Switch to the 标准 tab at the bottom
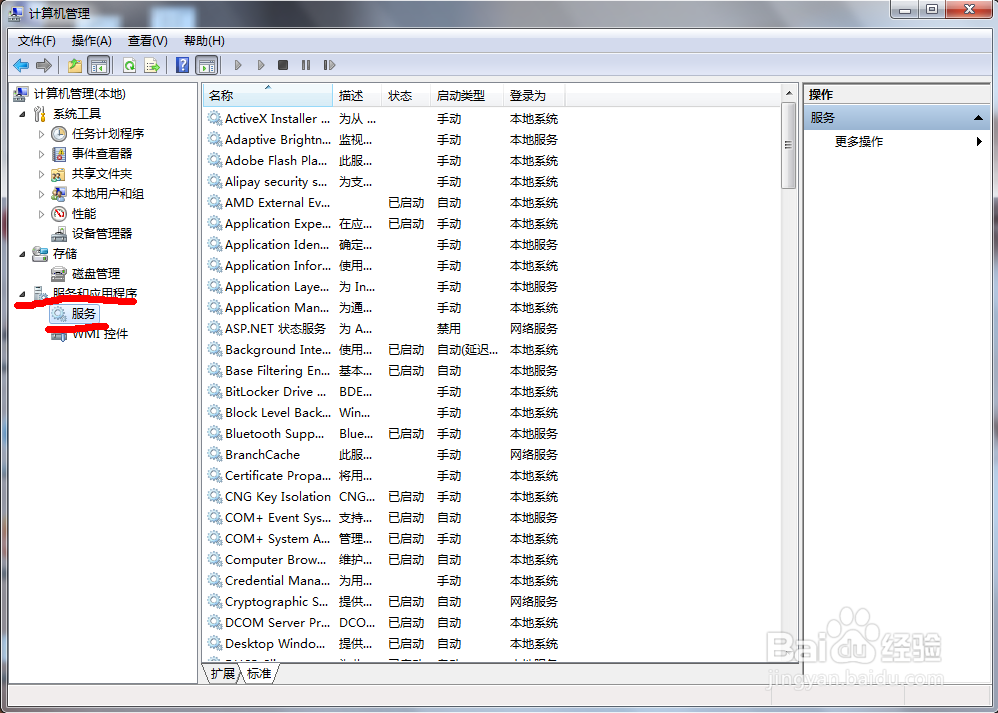This screenshot has height=713, width=998. click(x=258, y=673)
